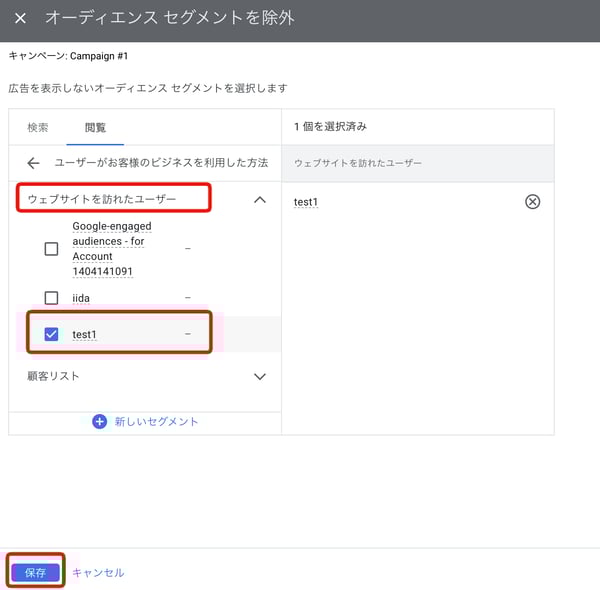Close the audience segment exclusion dialog

(x=20, y=19)
